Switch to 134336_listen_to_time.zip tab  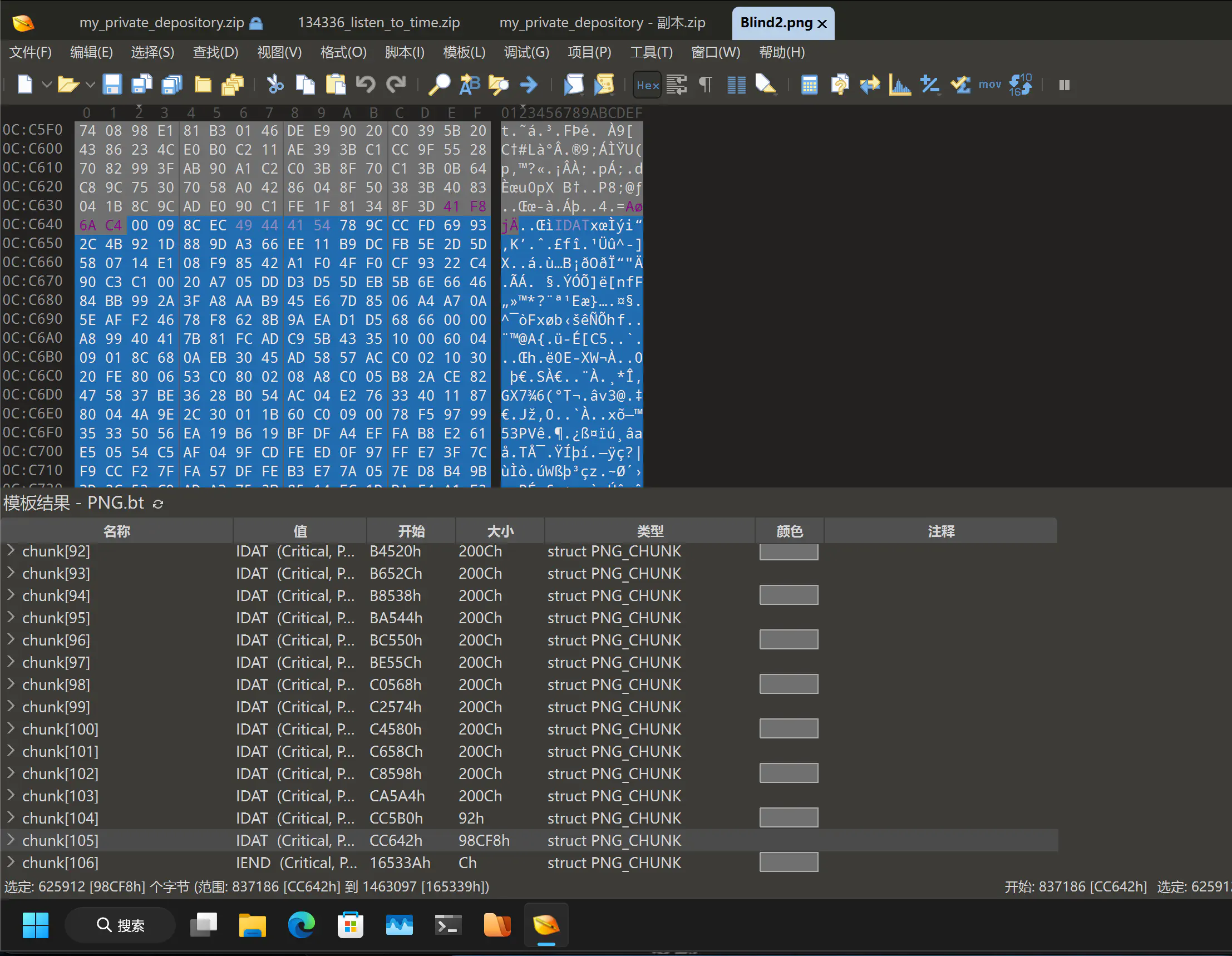(378, 23)
